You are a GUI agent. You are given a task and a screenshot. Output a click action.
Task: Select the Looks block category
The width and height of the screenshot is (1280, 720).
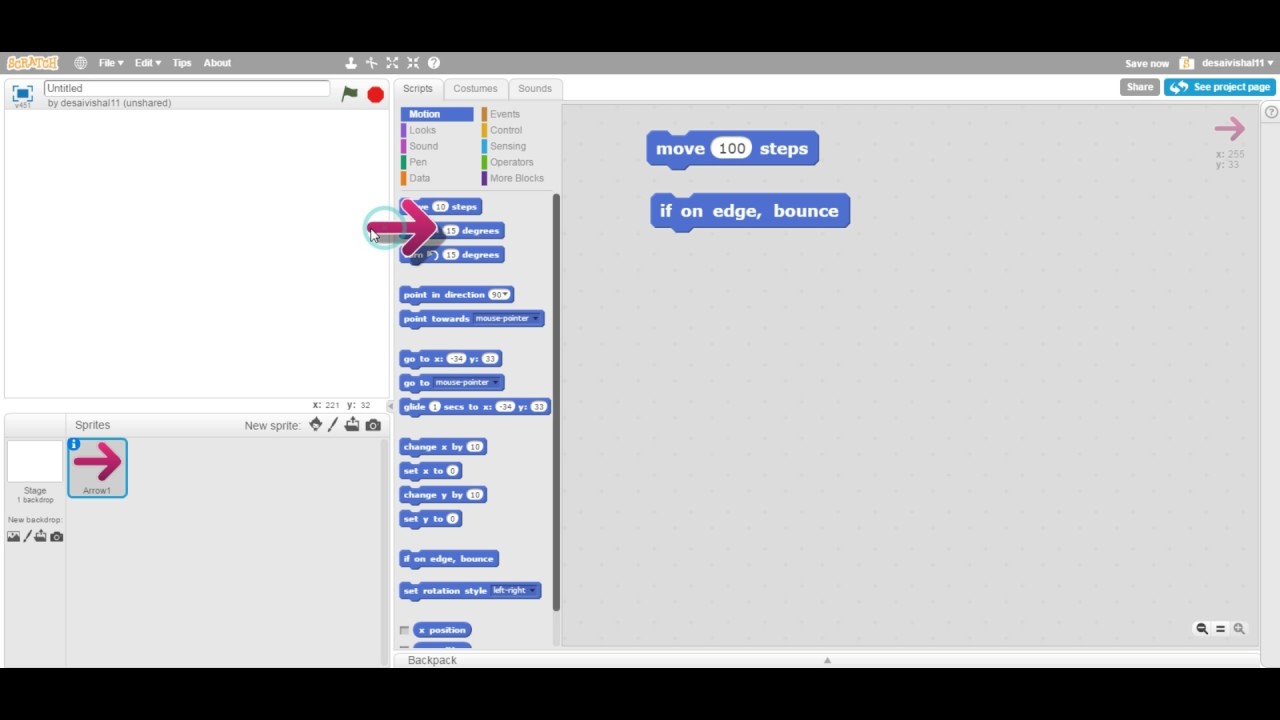(x=422, y=130)
